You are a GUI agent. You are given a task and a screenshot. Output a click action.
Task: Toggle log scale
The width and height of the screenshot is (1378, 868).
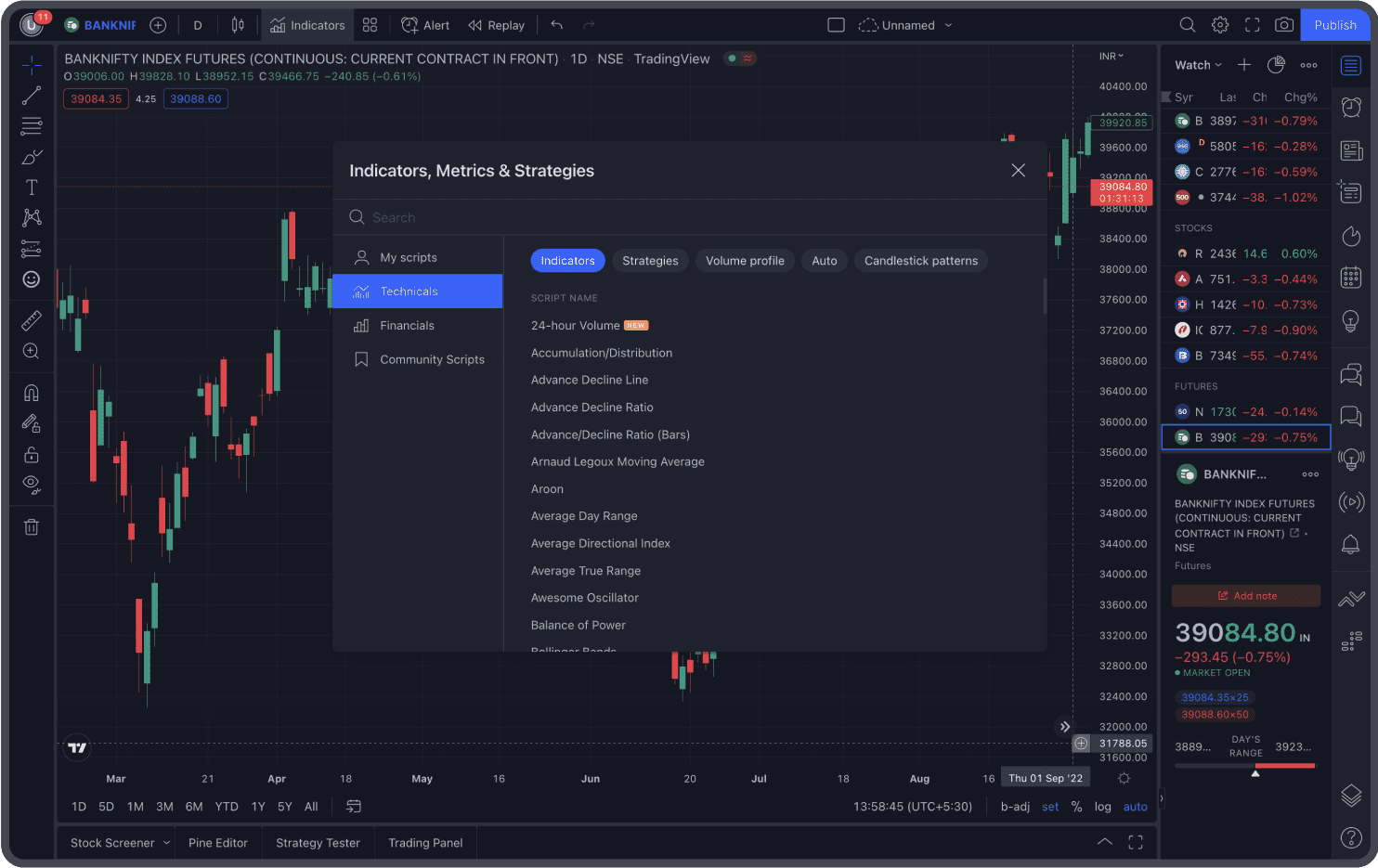(1102, 807)
